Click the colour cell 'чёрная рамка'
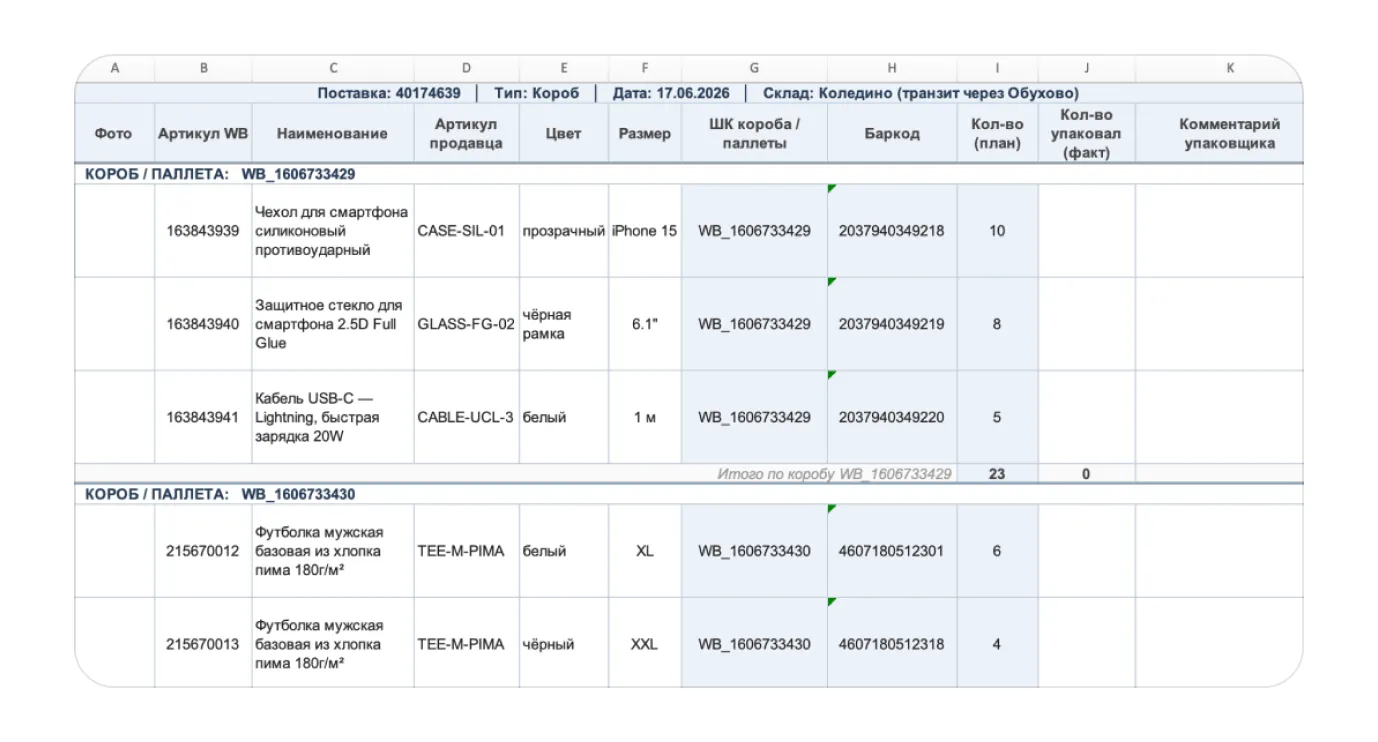This screenshot has height=742, width=1378. (x=564, y=324)
